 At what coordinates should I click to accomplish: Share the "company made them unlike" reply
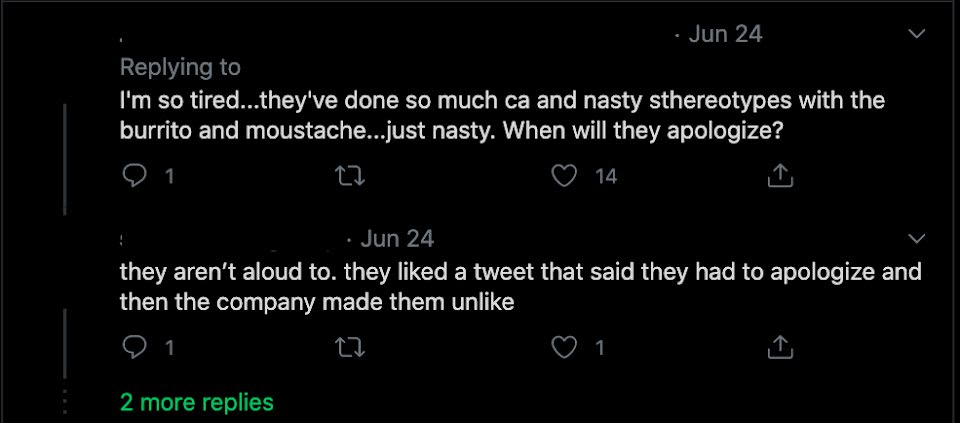(779, 348)
